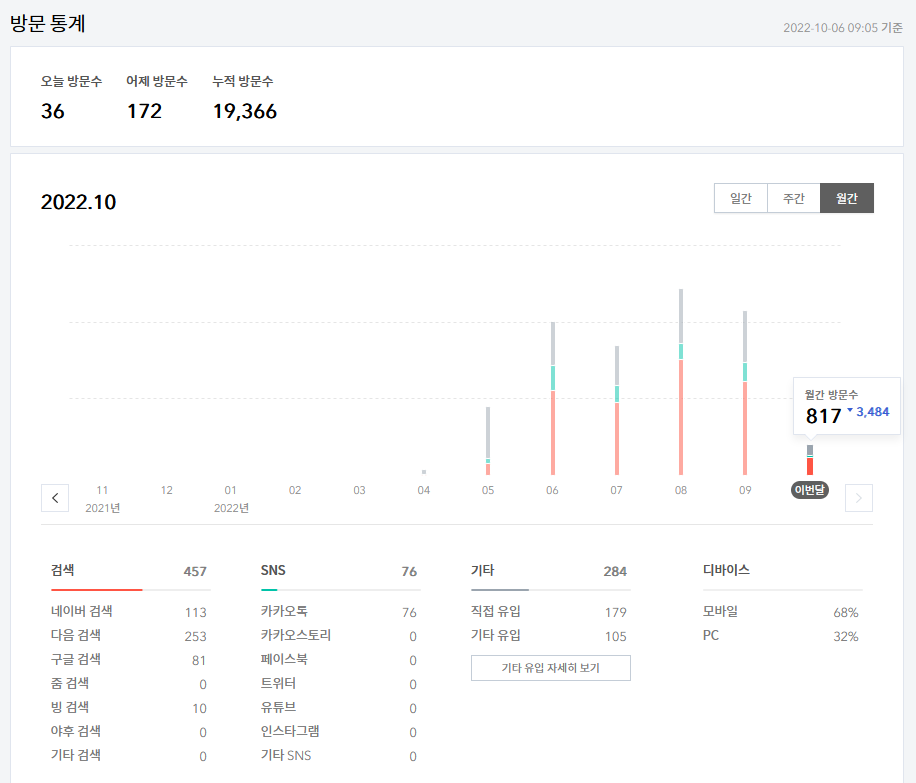The image size is (916, 783).
Task: Go to next months with right arrow
Action: tap(859, 498)
